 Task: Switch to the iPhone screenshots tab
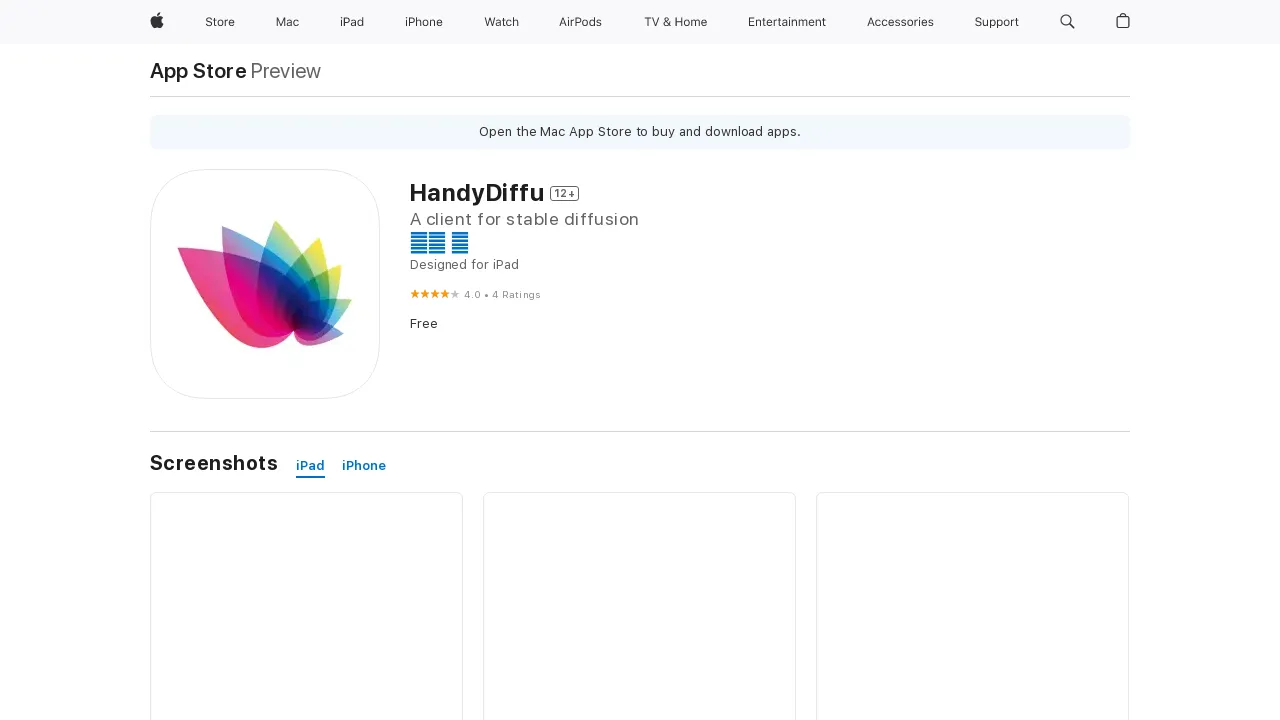pos(364,466)
